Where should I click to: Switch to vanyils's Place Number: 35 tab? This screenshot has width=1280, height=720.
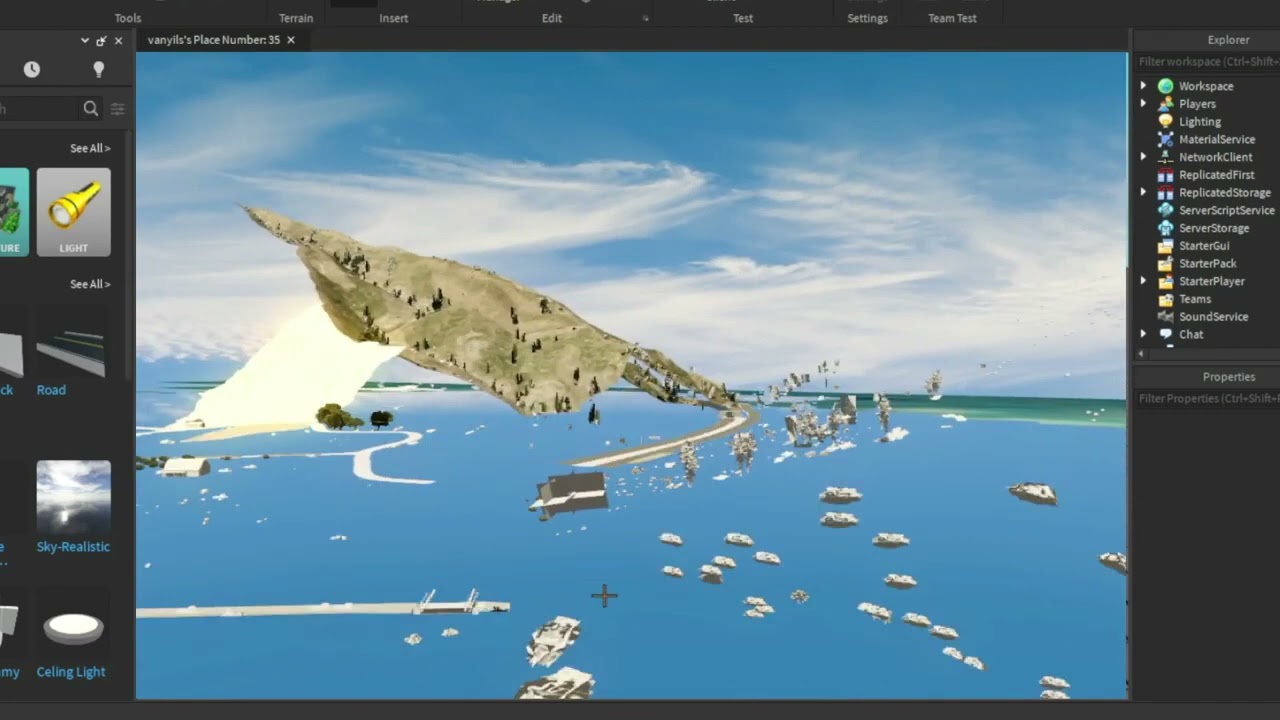point(214,40)
